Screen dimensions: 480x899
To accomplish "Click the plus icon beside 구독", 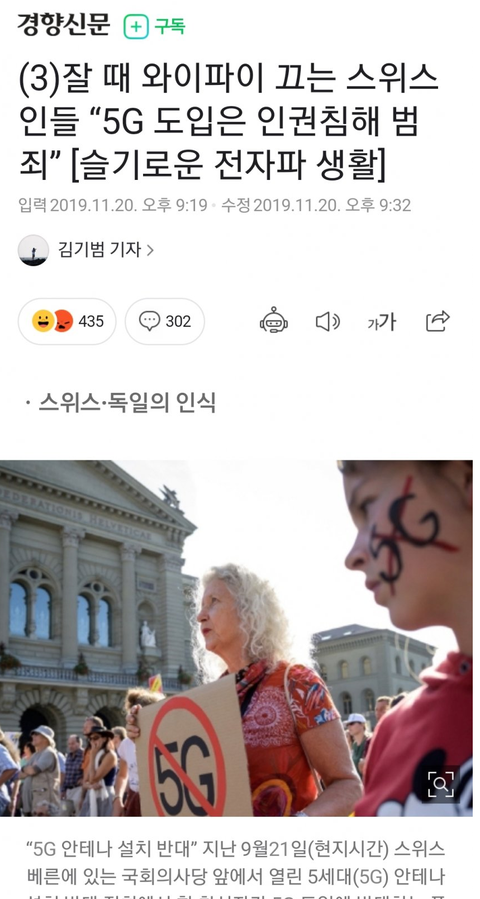I will tap(136, 26).
